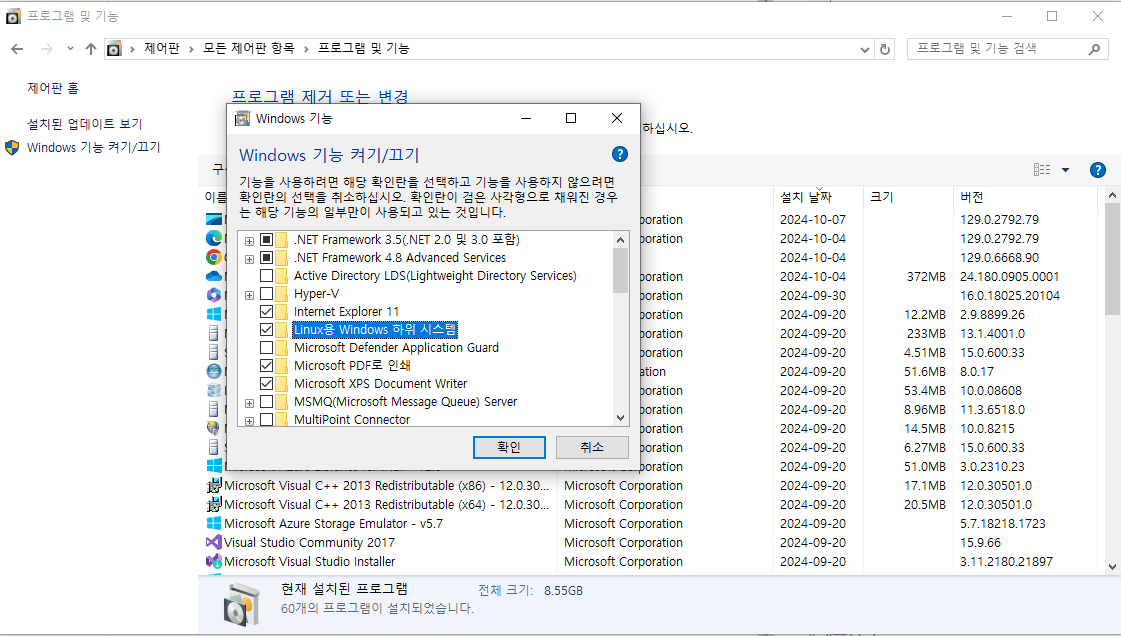Toggle .NET Framework 3.5 checkbox

[267, 239]
